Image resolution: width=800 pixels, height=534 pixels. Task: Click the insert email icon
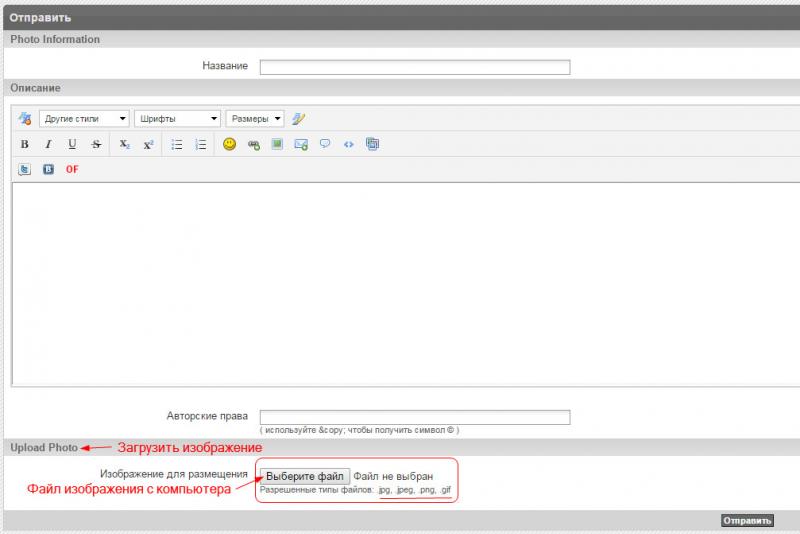301,144
